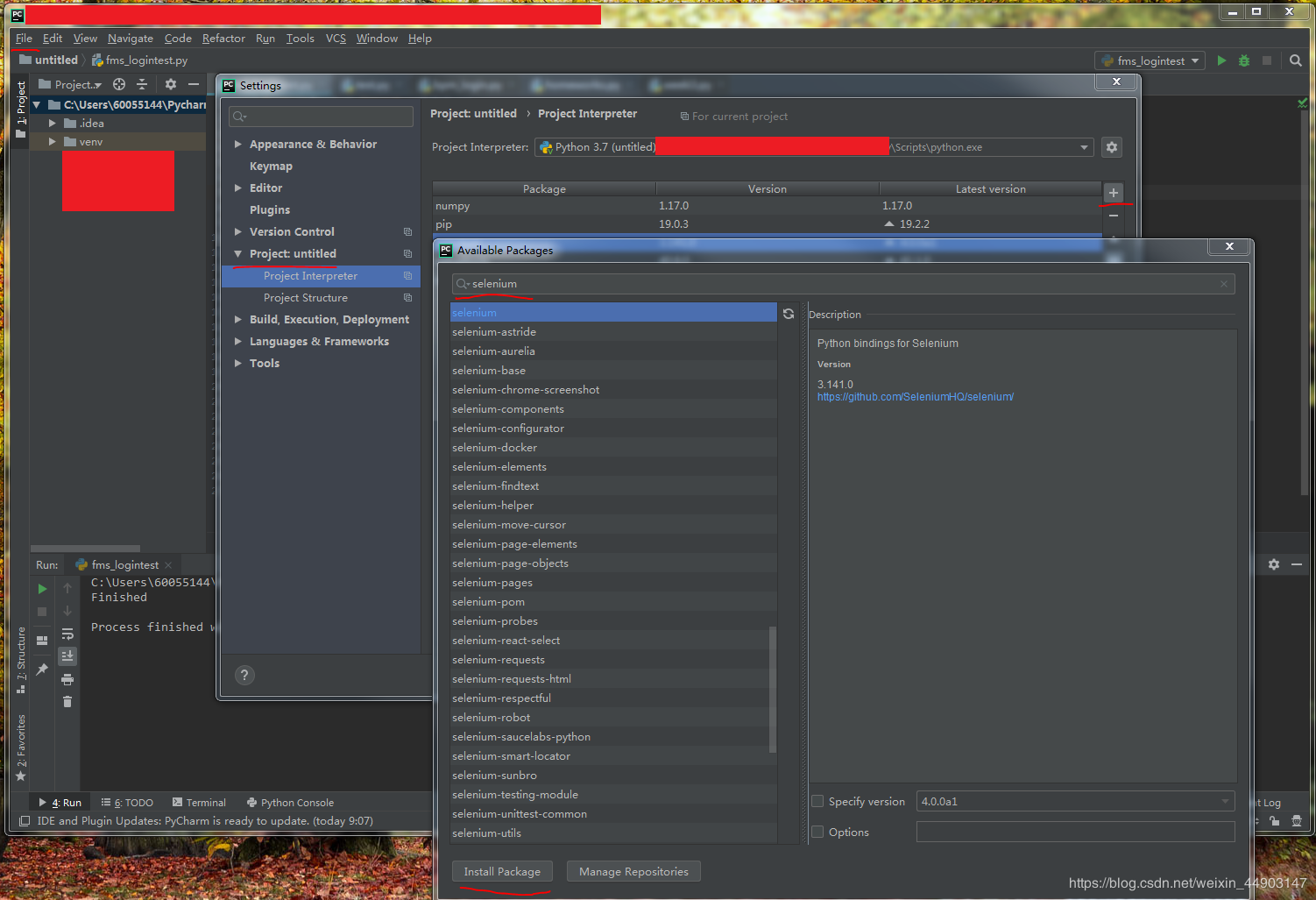Click the PyCharm update status message
This screenshot has width=1316, height=900.
pos(205,821)
